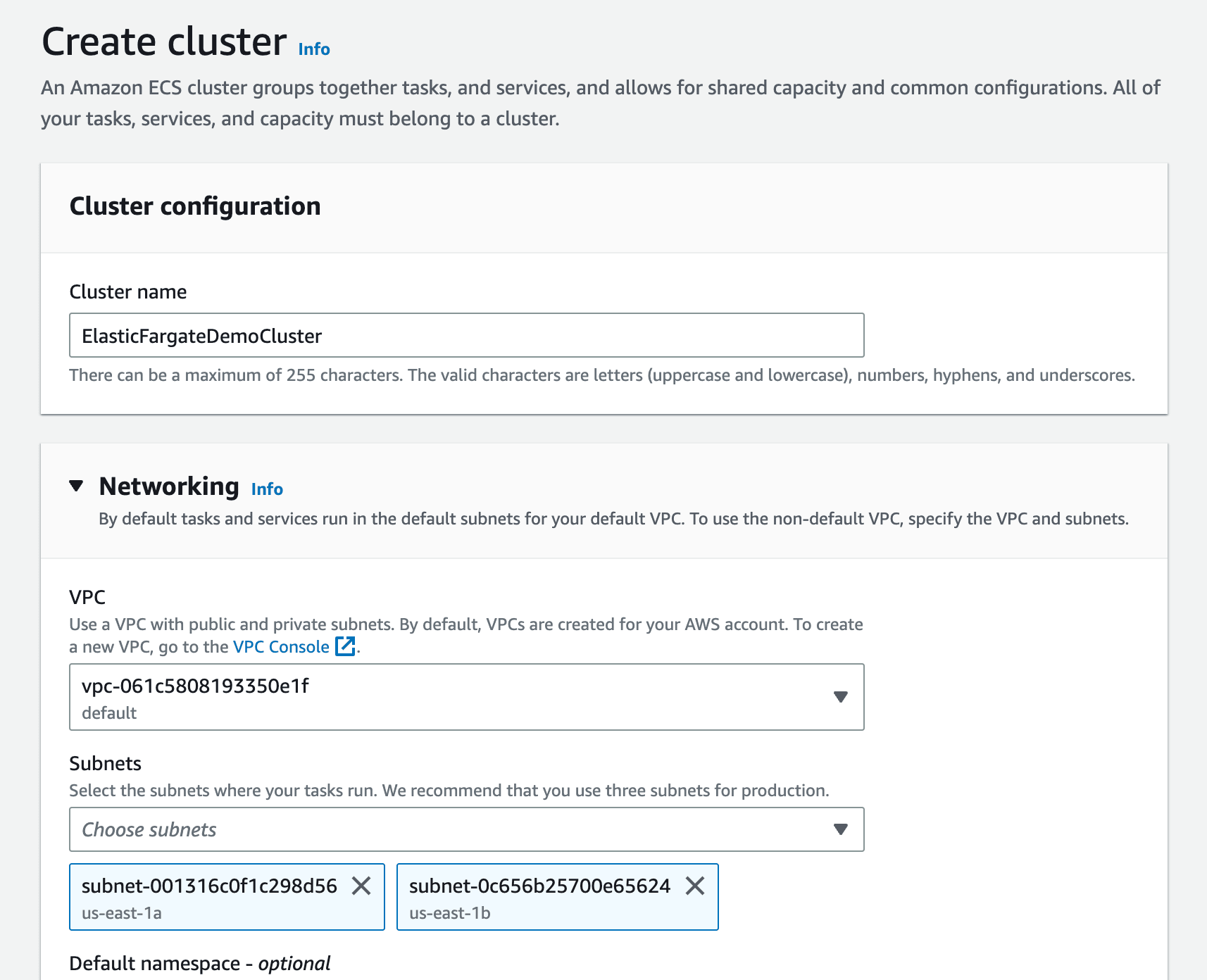This screenshot has height=980, width=1207.
Task: Select the vpc-061c5808193350e1f default VPC field
Action: (x=451, y=697)
